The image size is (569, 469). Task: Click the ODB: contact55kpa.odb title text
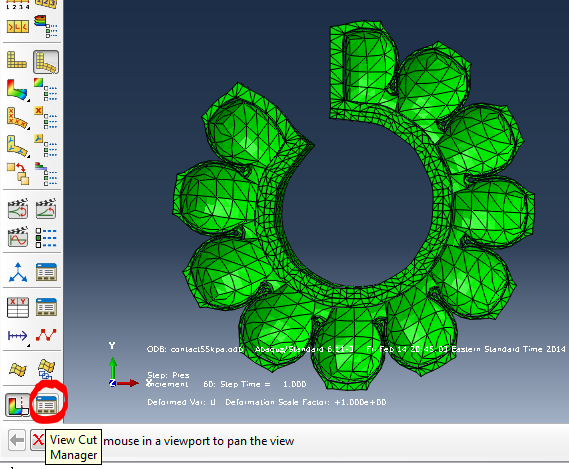(x=195, y=349)
